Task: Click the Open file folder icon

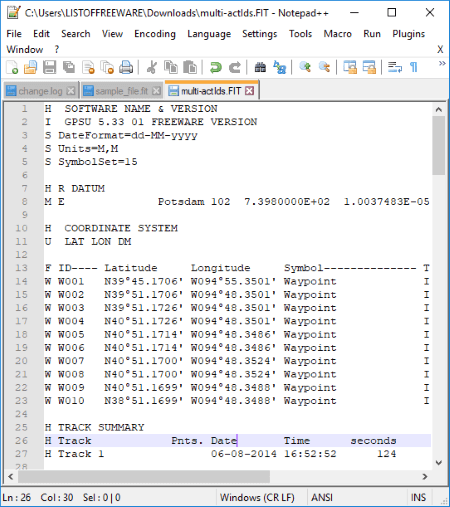Action: pos(30,67)
